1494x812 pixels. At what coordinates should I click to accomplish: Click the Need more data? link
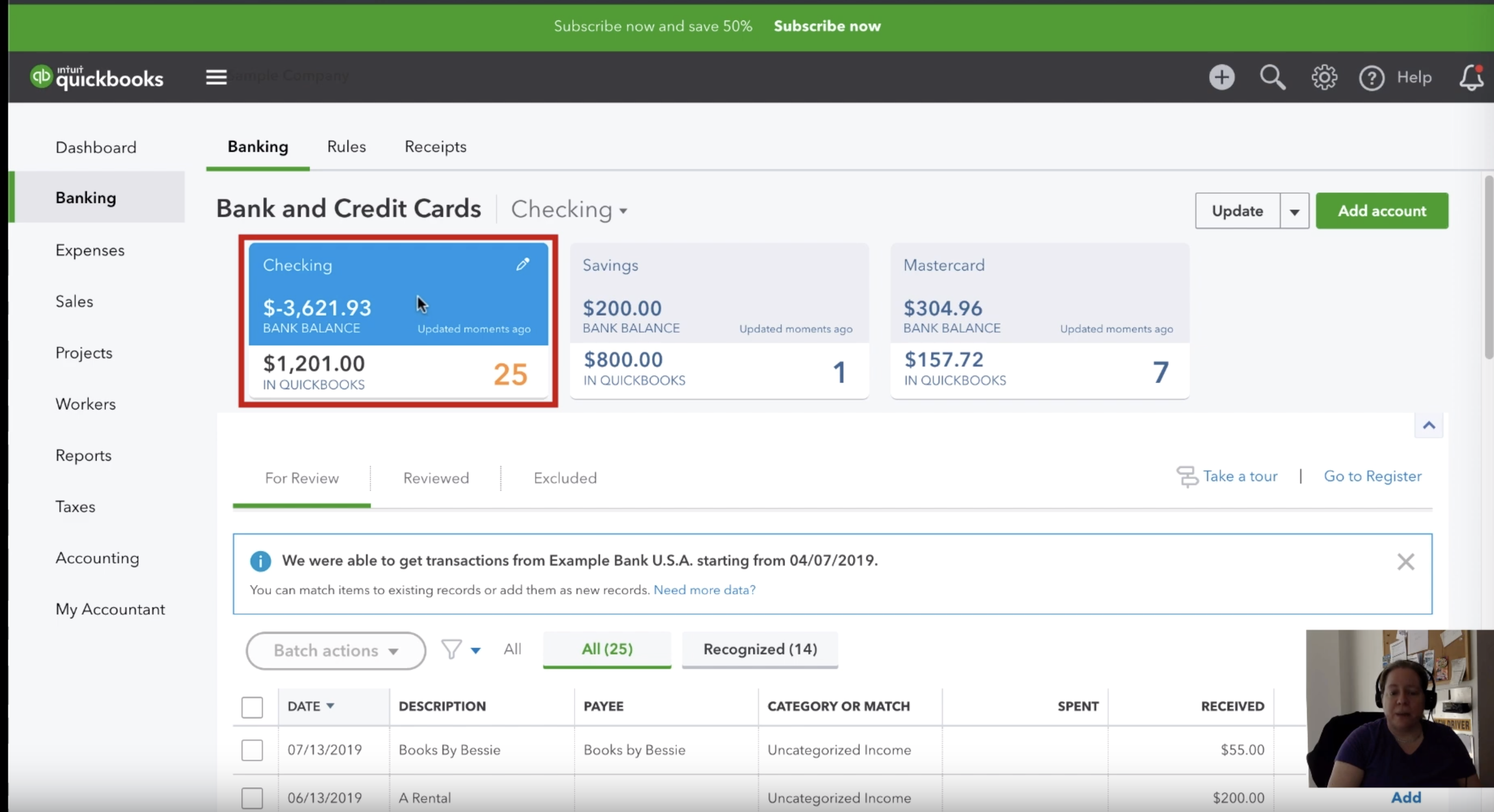tap(704, 590)
